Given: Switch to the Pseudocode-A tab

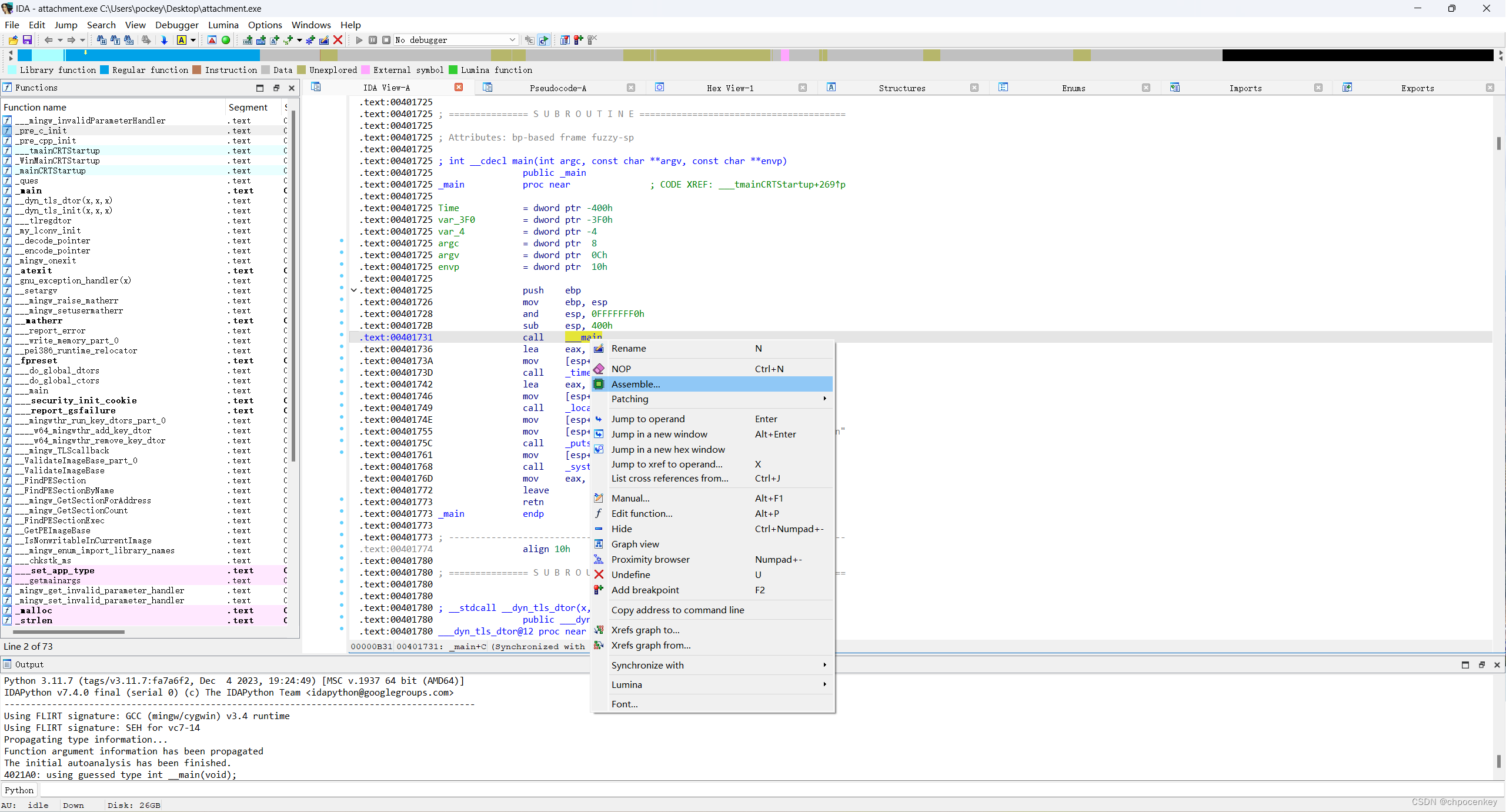Looking at the screenshot, I should [557, 88].
